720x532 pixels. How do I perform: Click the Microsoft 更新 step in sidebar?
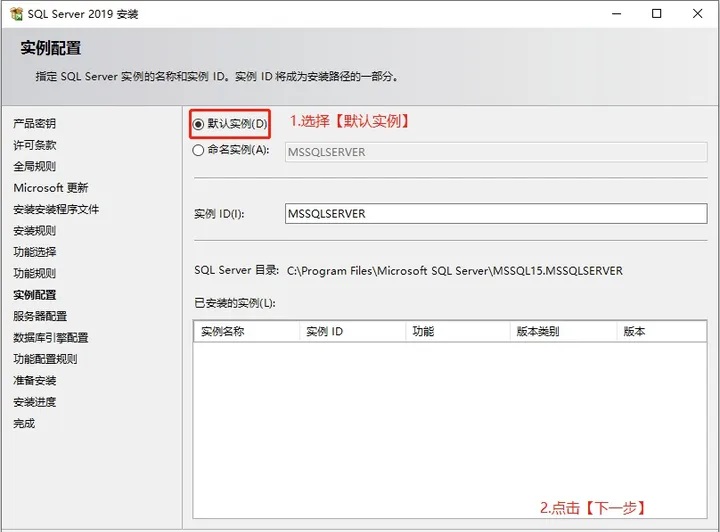[51, 188]
